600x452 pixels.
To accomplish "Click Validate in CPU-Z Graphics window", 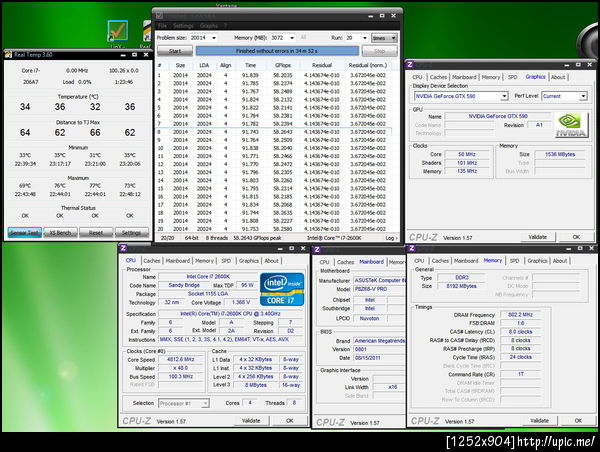I will 538,237.
